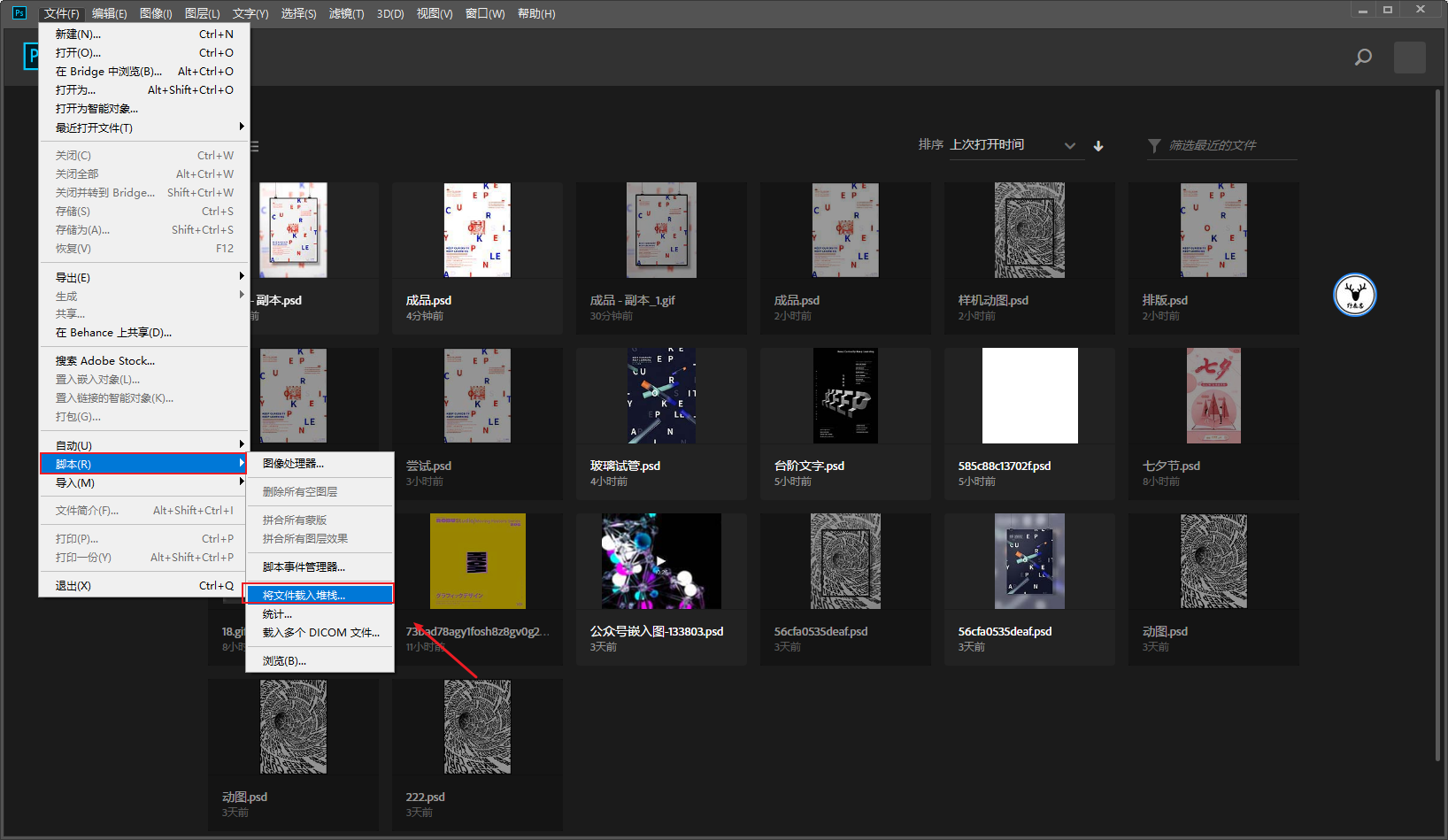Image resolution: width=1448 pixels, height=840 pixels.
Task: Open the 成品 - 副本_1.gif thumbnail
Action: [x=661, y=230]
